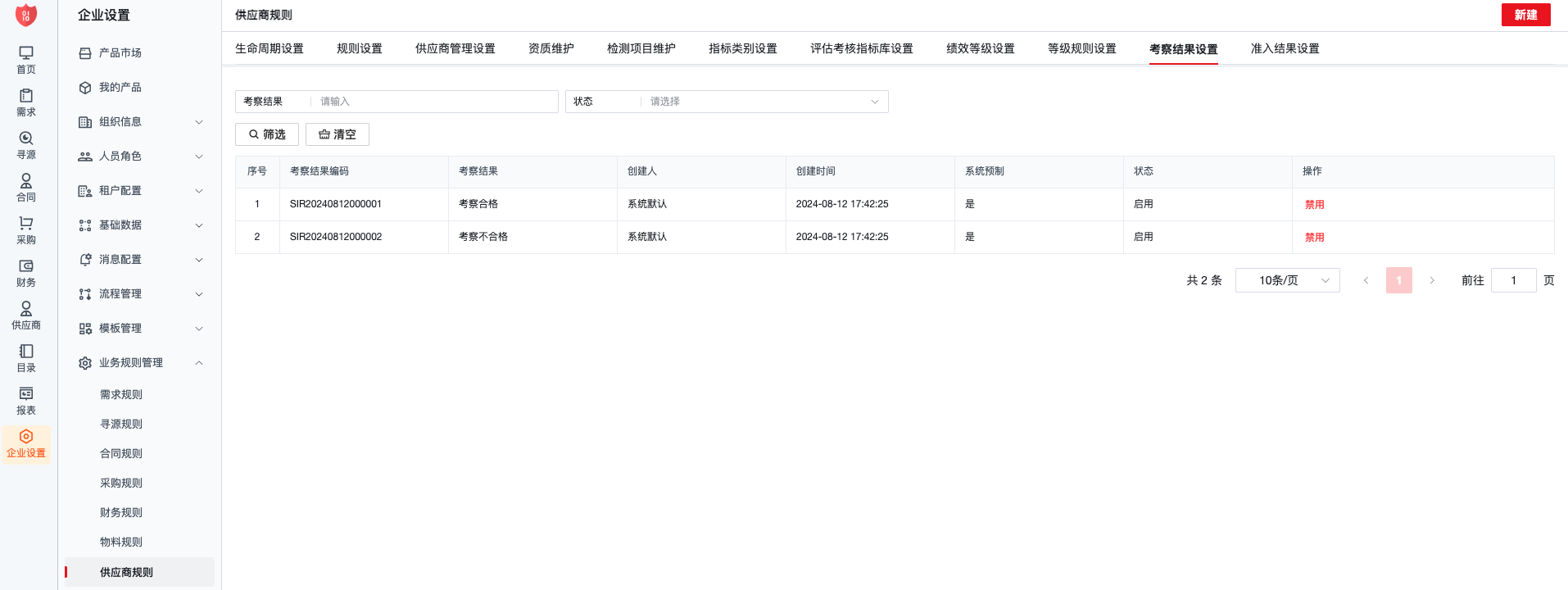Open 财务规则 submenu item
1568x590 pixels.
tap(121, 513)
